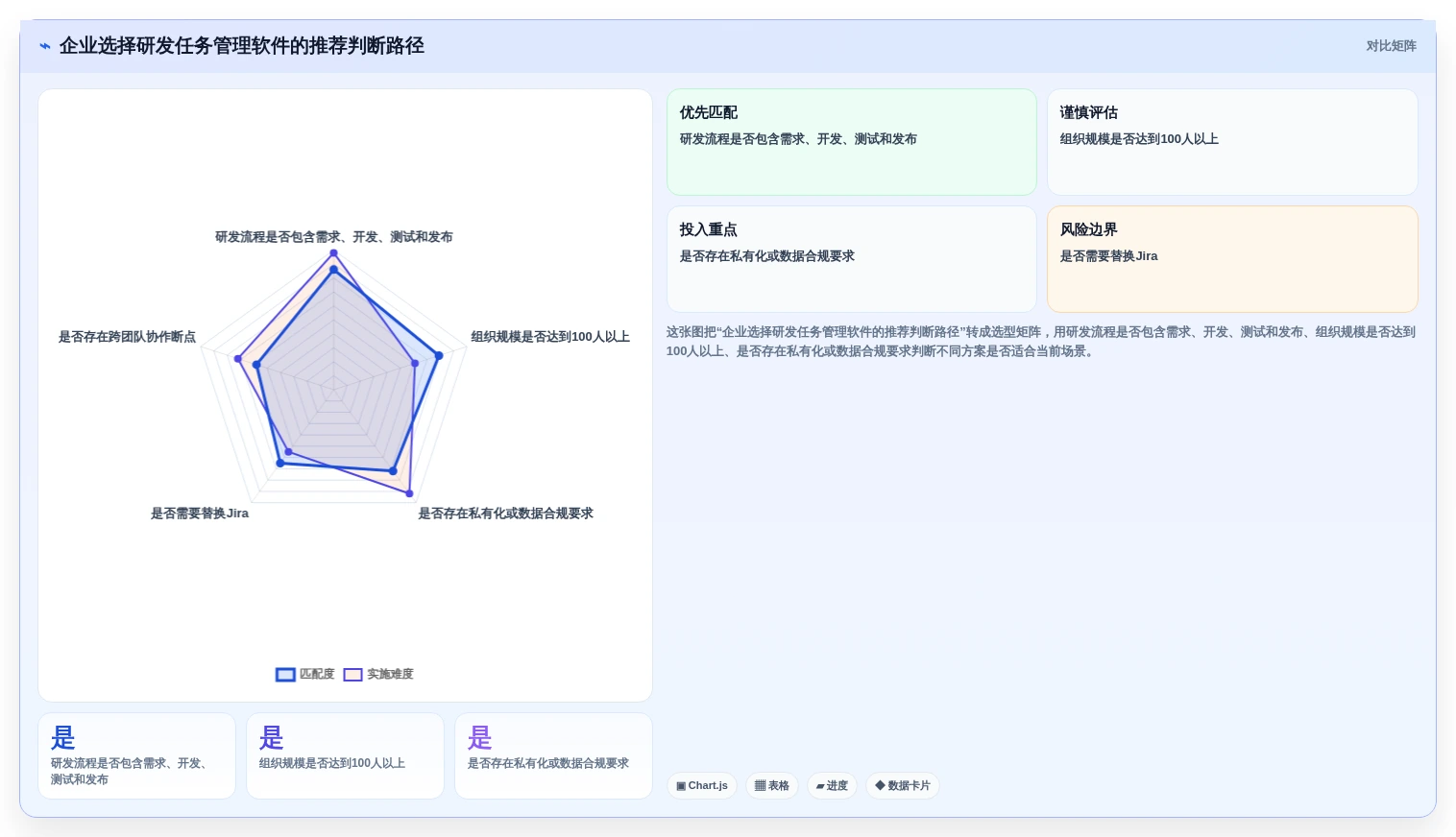Screen dimensions: 1456x837
Task: Open the 投入重点 card
Action: point(852,259)
